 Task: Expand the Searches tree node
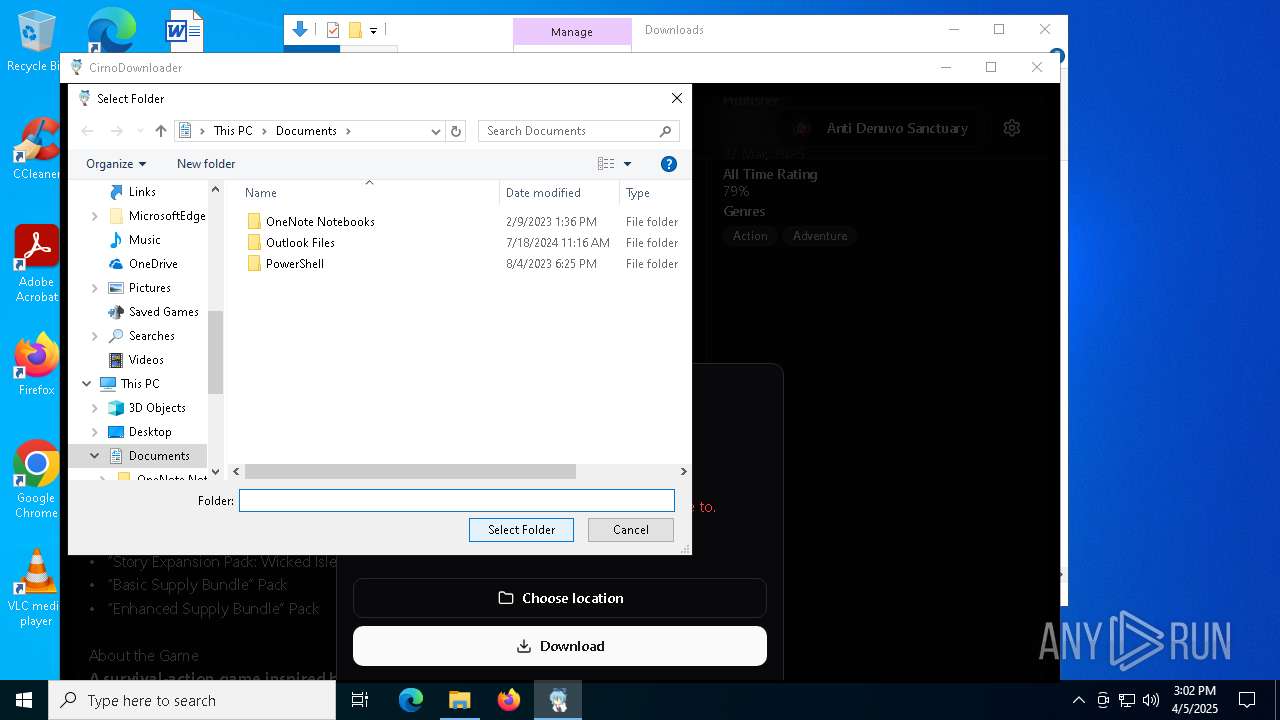(95, 336)
